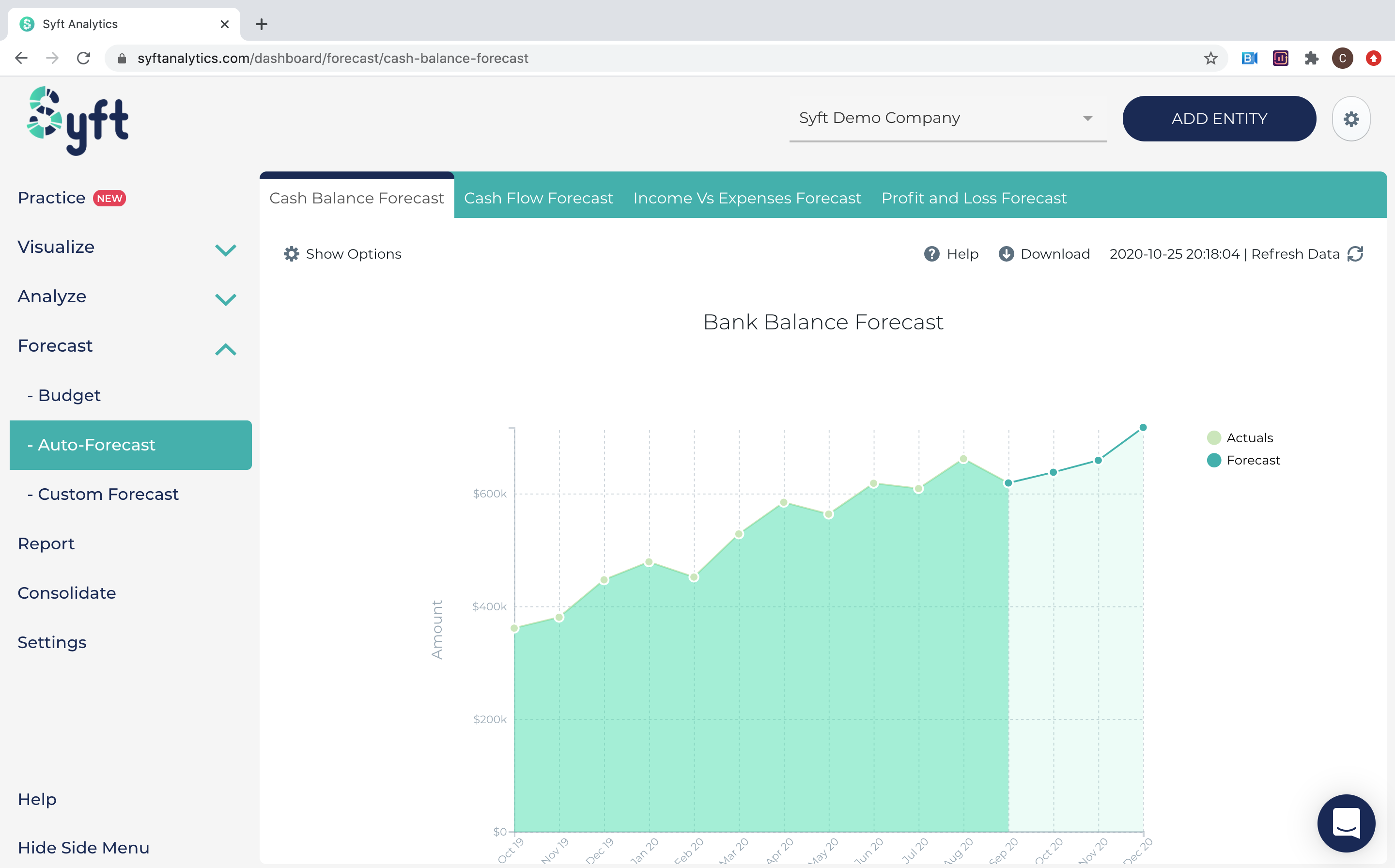Open the Intercom chat bubble
The width and height of the screenshot is (1395, 868).
click(x=1346, y=823)
